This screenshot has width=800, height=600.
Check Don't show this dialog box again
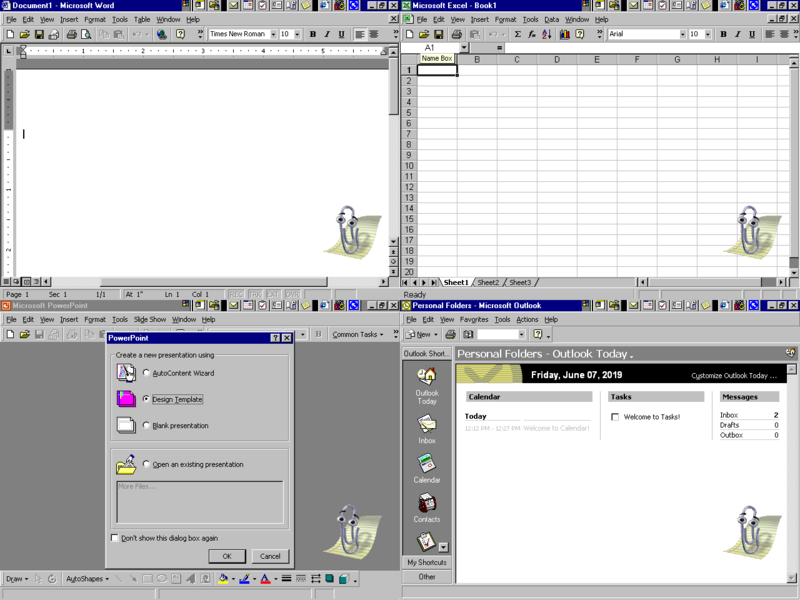(x=115, y=538)
